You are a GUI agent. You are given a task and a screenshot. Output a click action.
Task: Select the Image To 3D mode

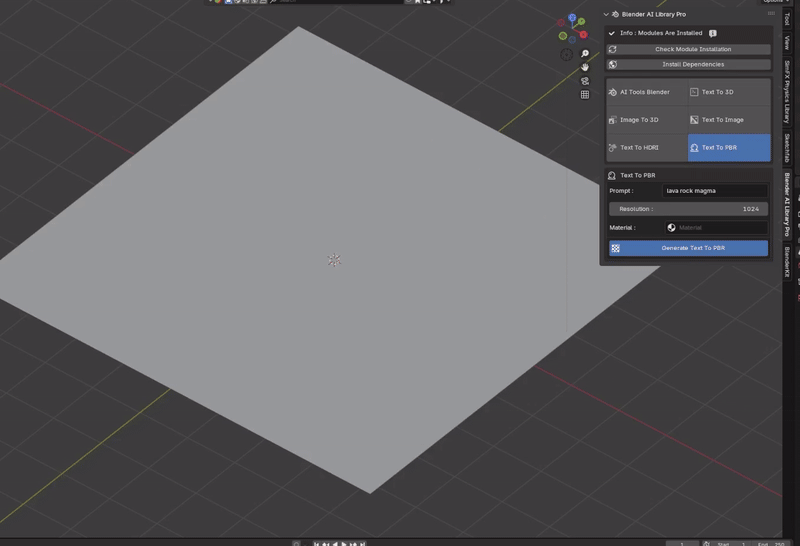[647, 120]
